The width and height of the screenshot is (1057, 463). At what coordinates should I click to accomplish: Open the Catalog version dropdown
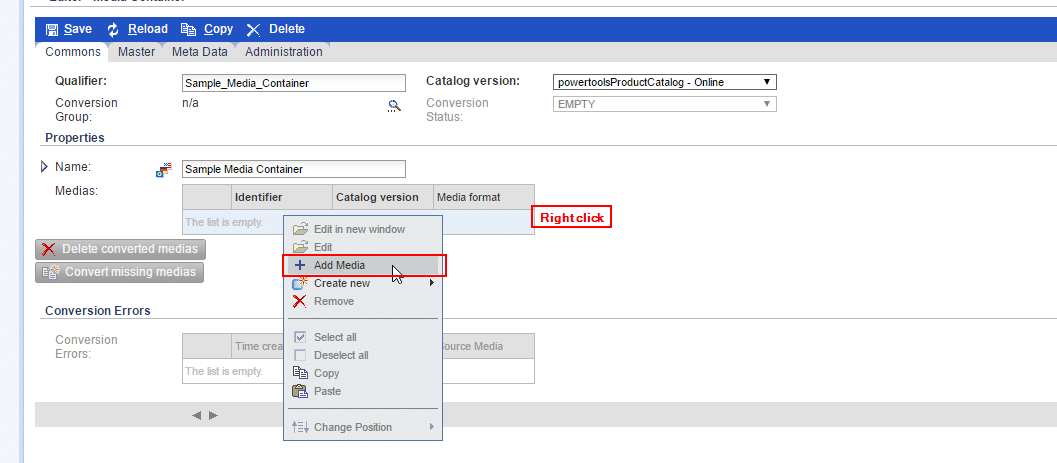coord(664,82)
